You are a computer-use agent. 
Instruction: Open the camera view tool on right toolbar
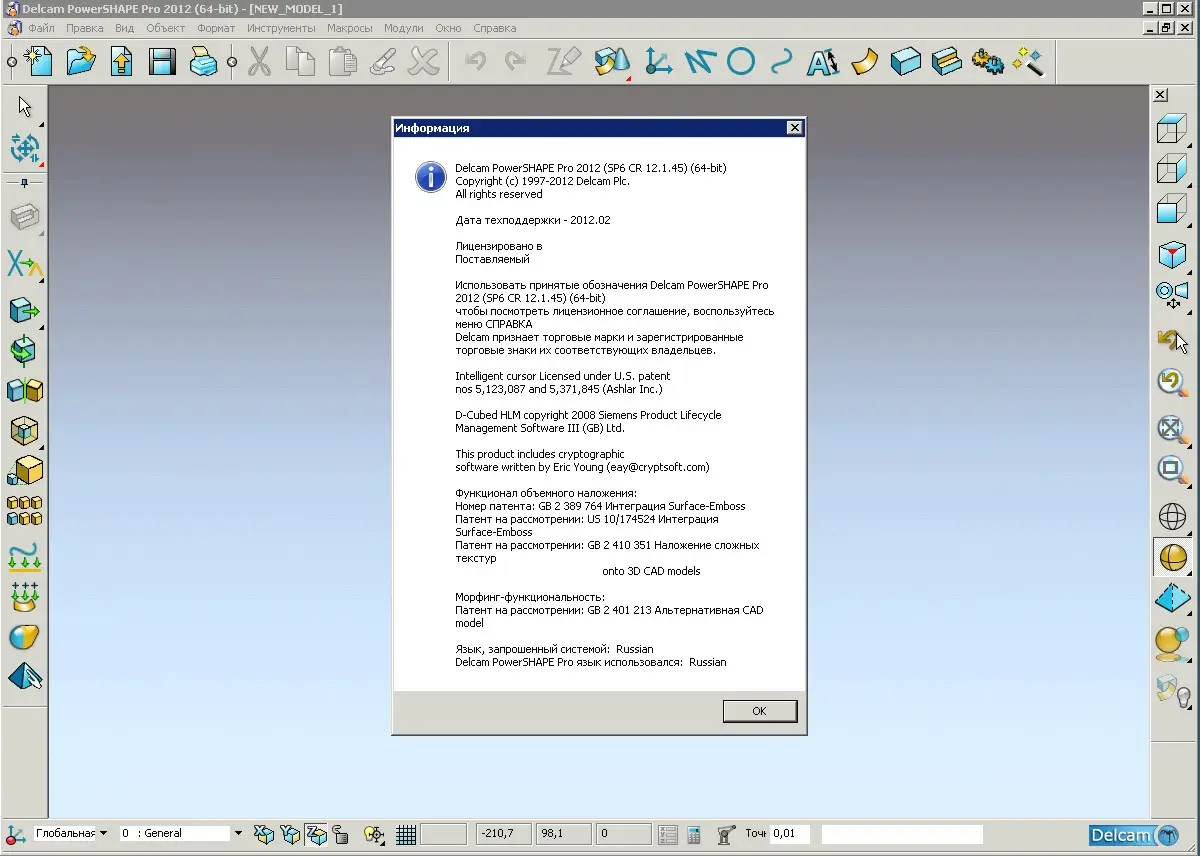[1171, 295]
